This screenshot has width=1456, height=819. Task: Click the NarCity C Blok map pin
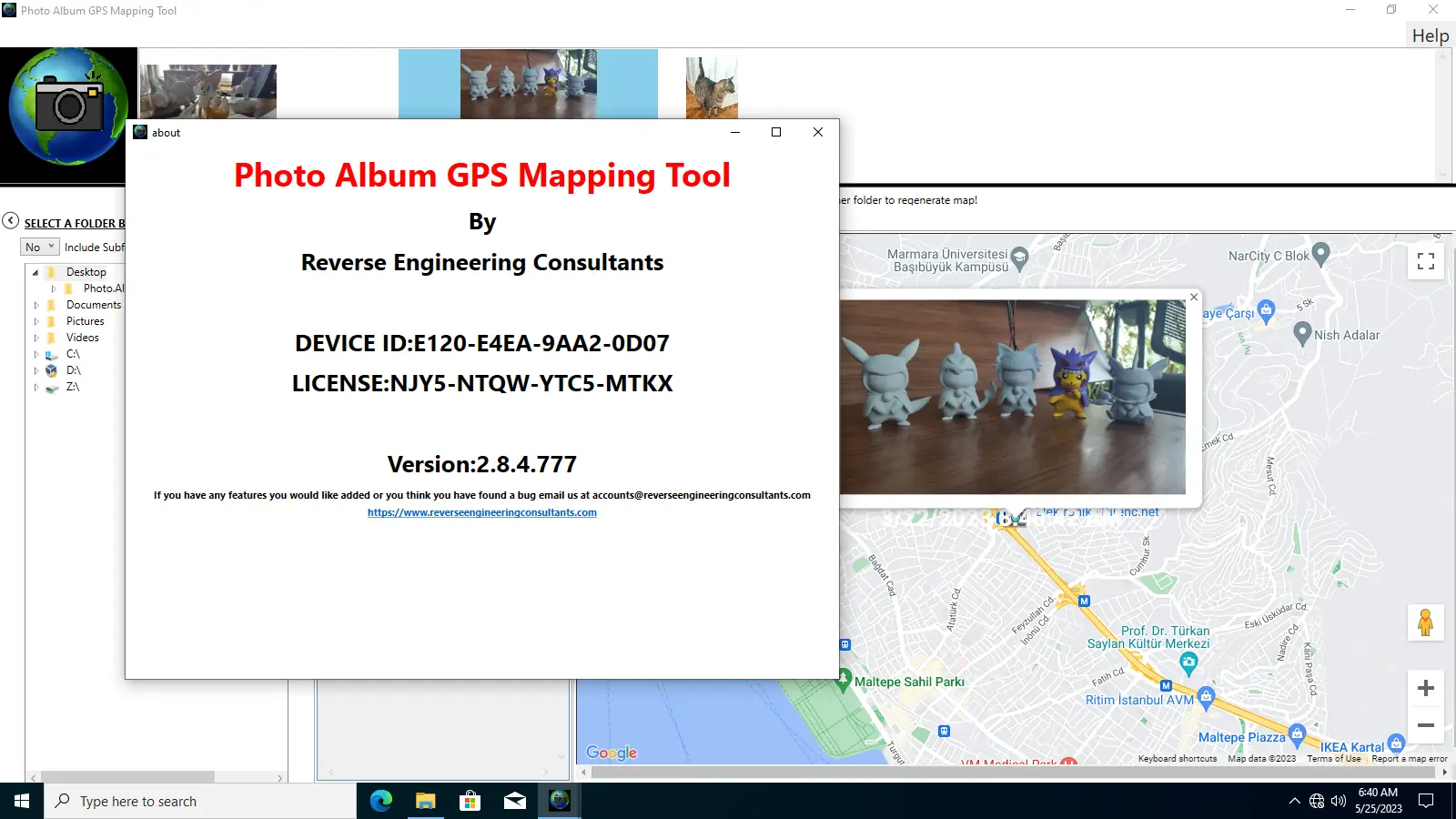point(1321,254)
